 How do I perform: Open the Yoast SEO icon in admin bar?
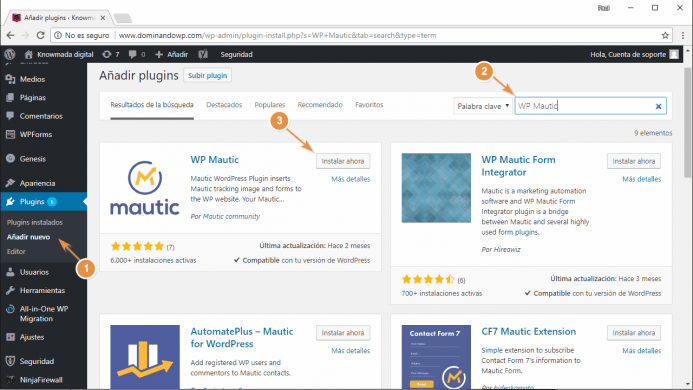203,54
